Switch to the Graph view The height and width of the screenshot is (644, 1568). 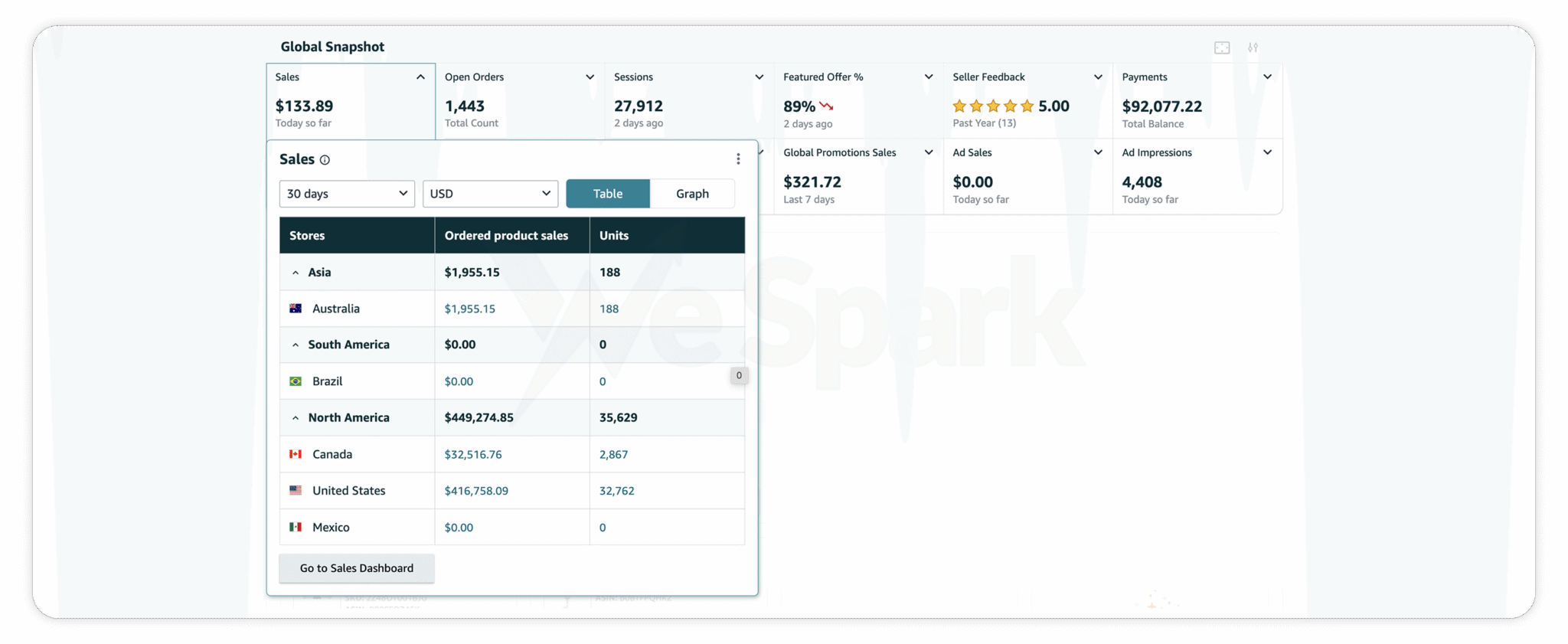point(692,194)
